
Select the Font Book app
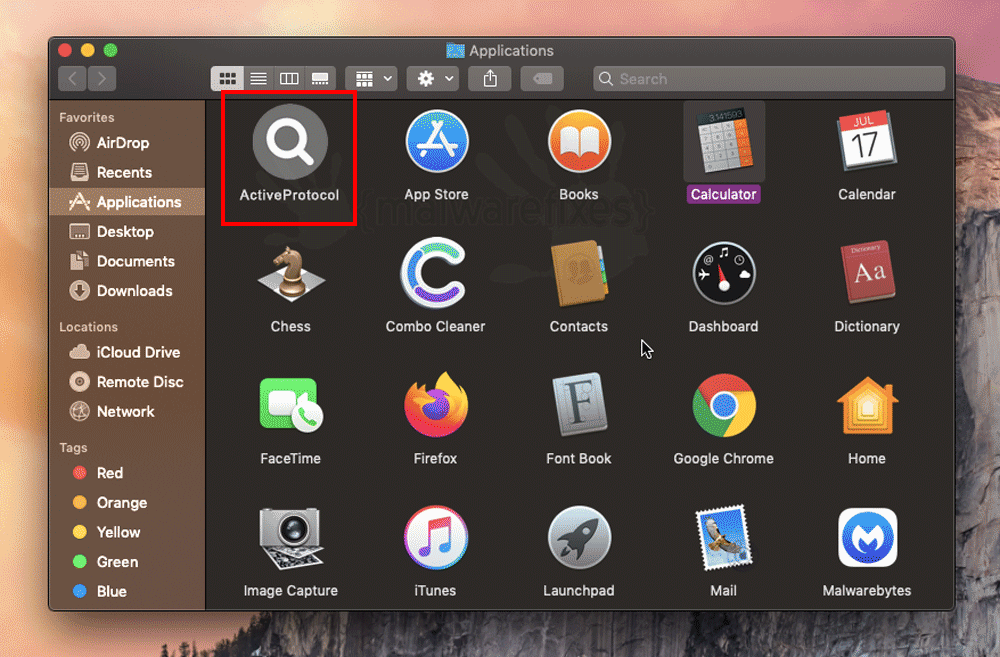tap(579, 405)
